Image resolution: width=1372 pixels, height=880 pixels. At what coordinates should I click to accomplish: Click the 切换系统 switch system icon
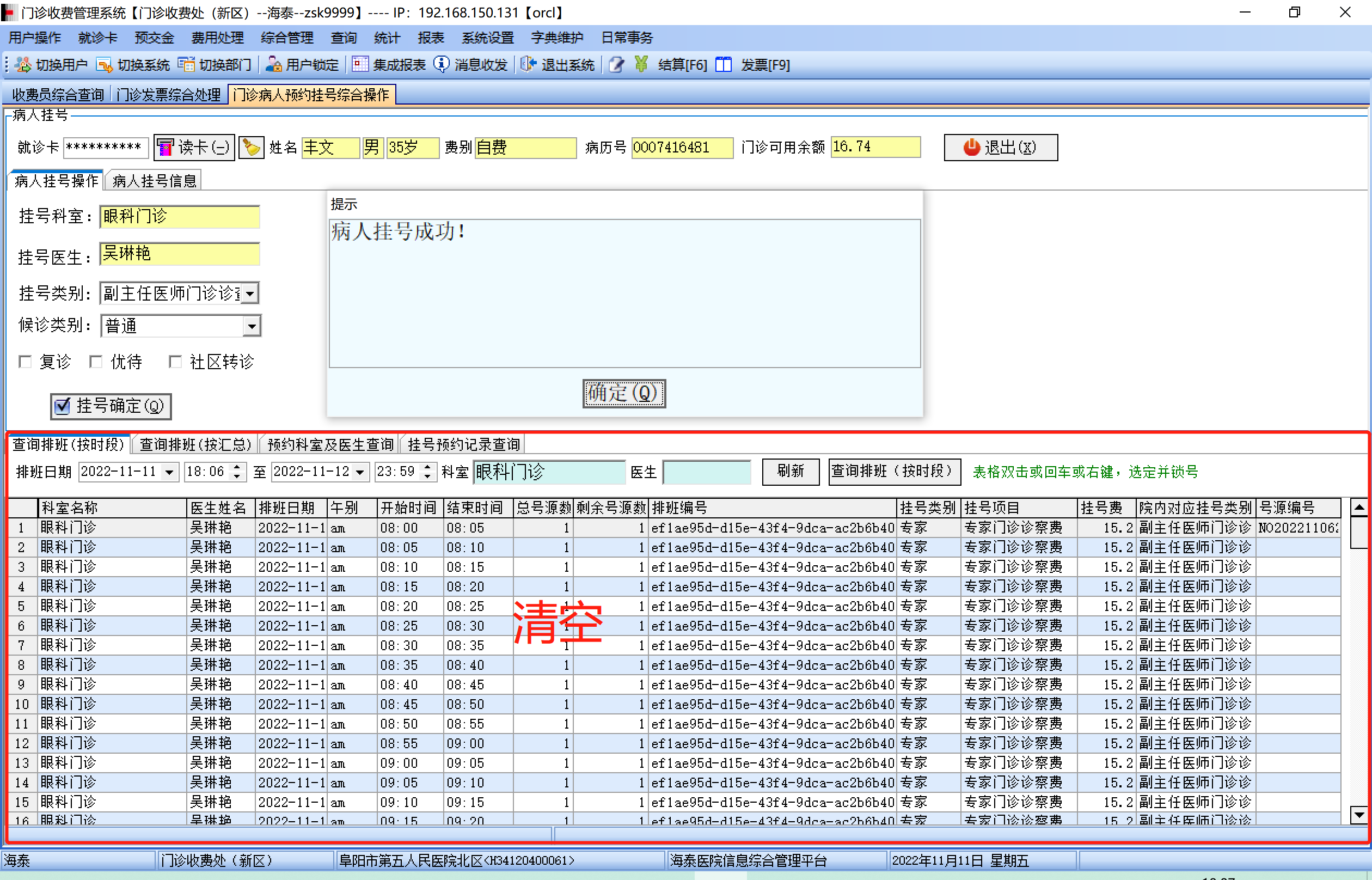pyautogui.click(x=105, y=65)
